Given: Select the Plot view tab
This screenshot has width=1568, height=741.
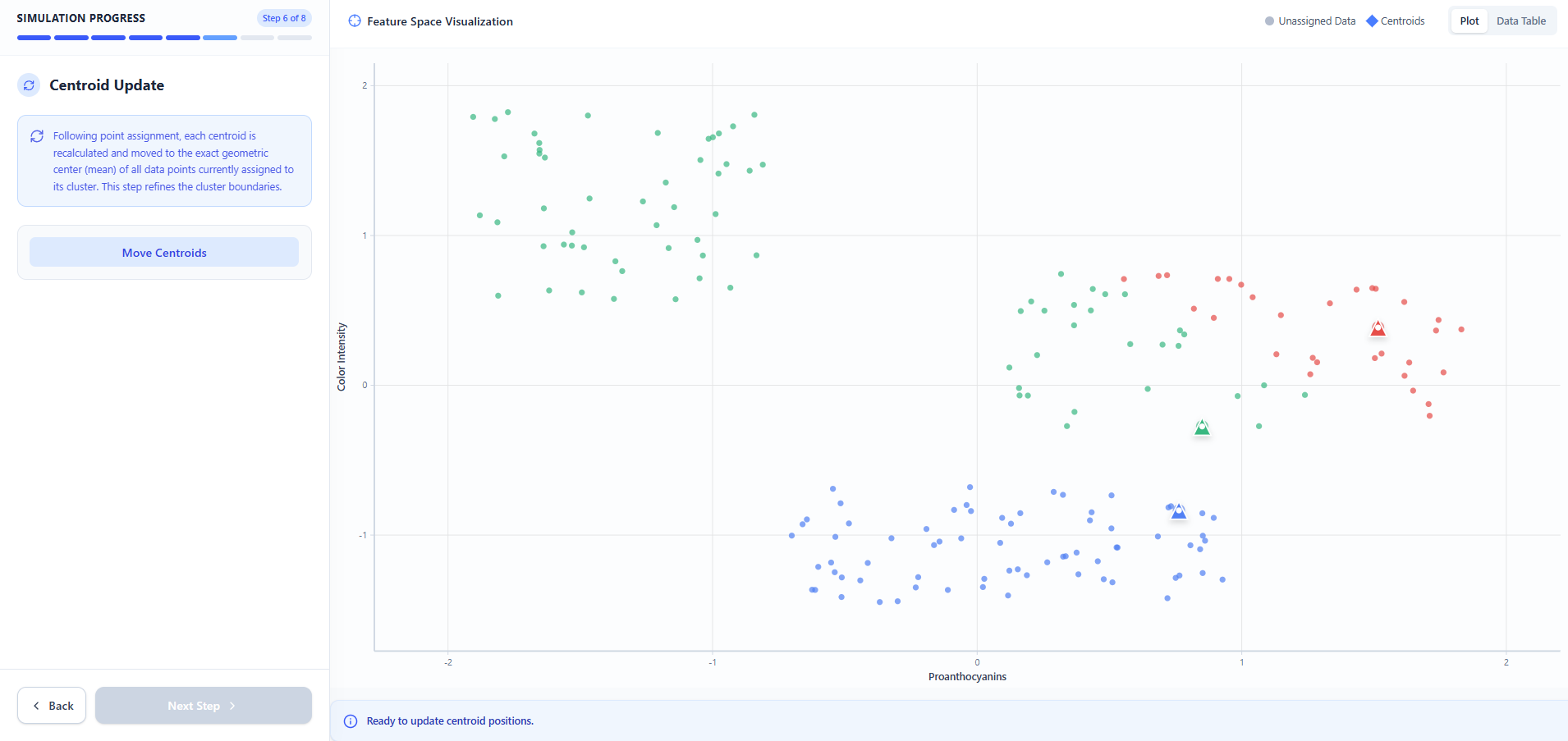Looking at the screenshot, I should point(1469,21).
